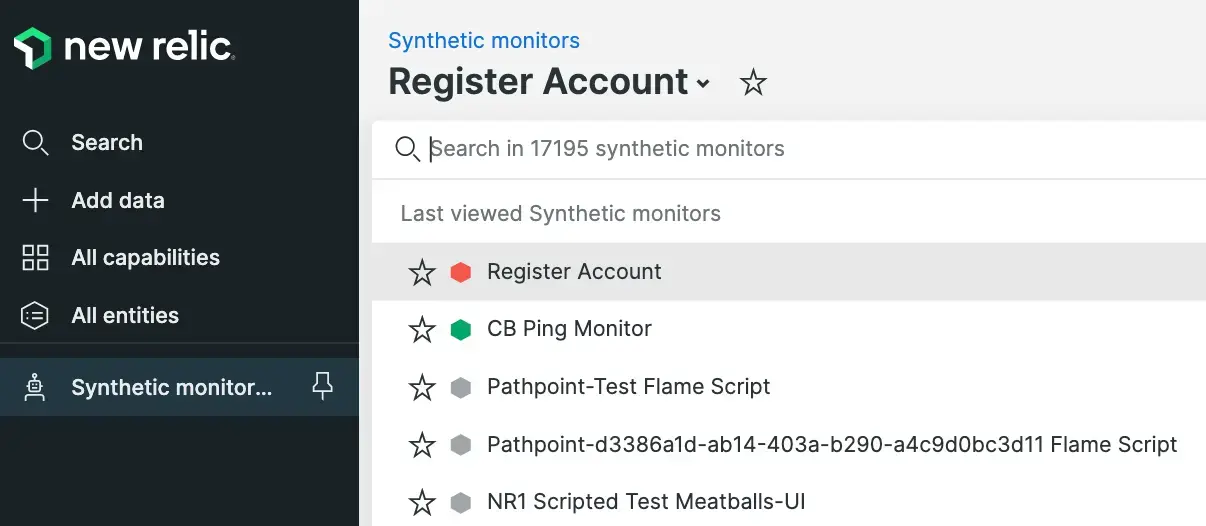Click the Add data plus icon

tap(35, 201)
